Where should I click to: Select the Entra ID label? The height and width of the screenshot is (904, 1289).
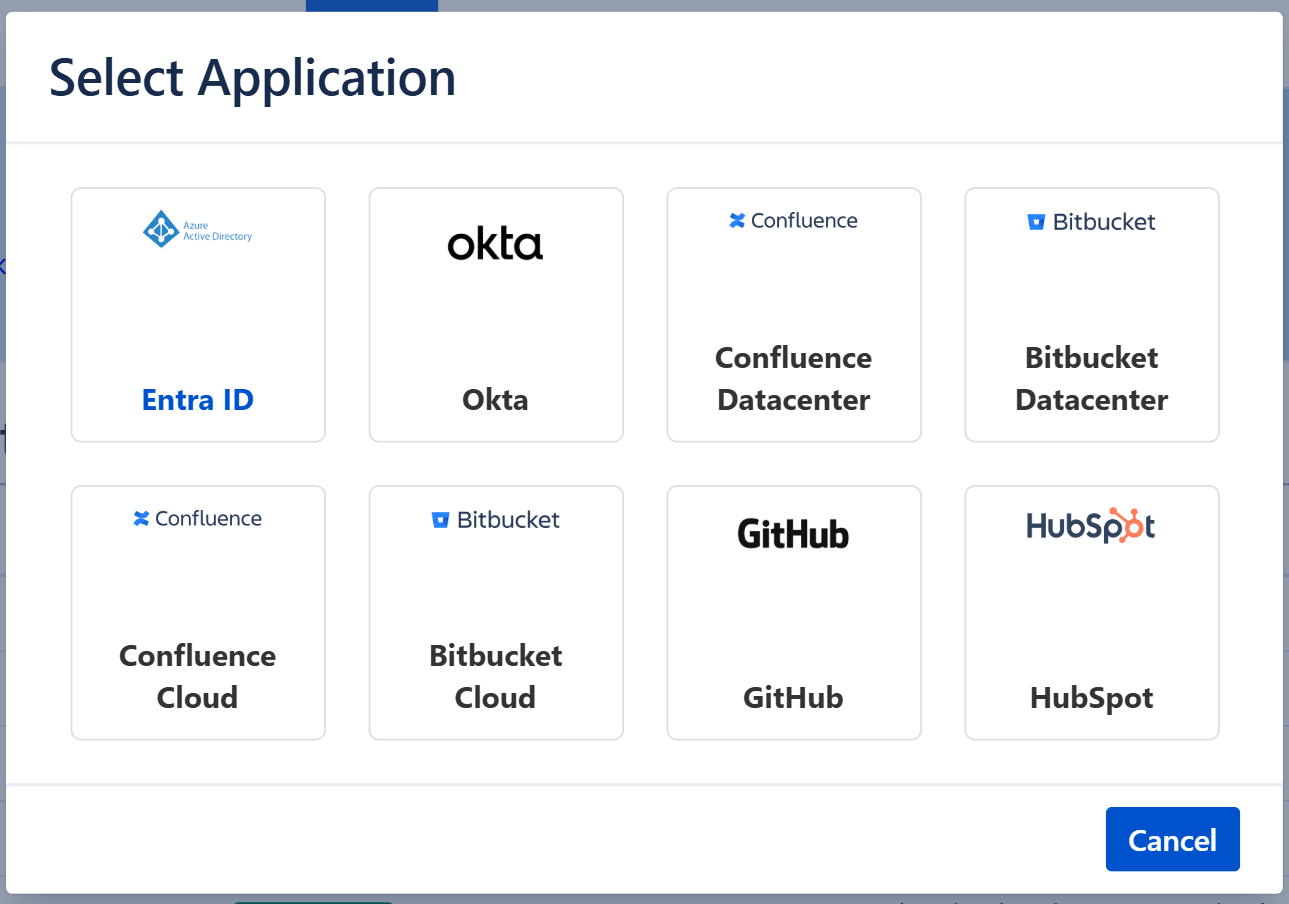click(198, 400)
